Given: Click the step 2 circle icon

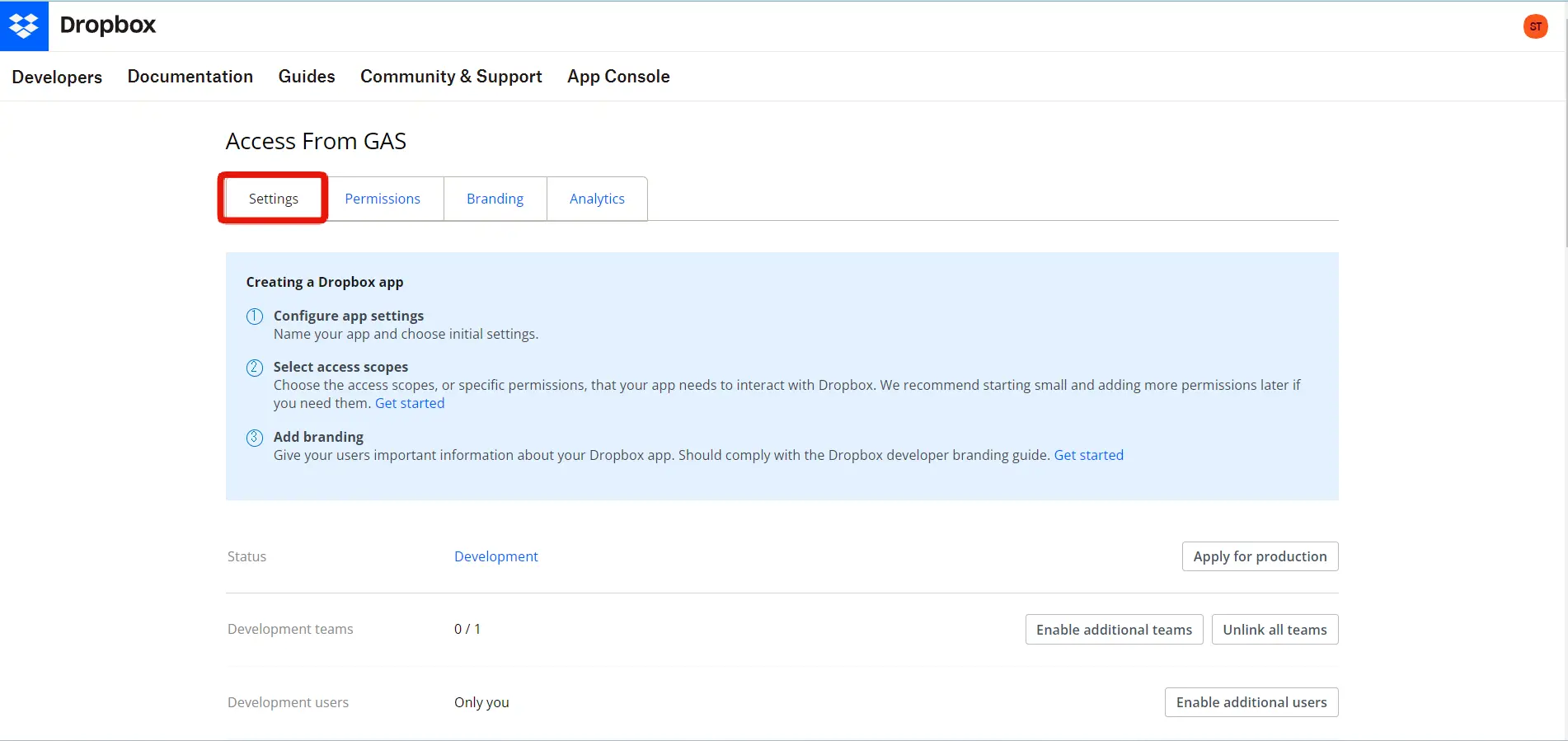Looking at the screenshot, I should tap(255, 368).
